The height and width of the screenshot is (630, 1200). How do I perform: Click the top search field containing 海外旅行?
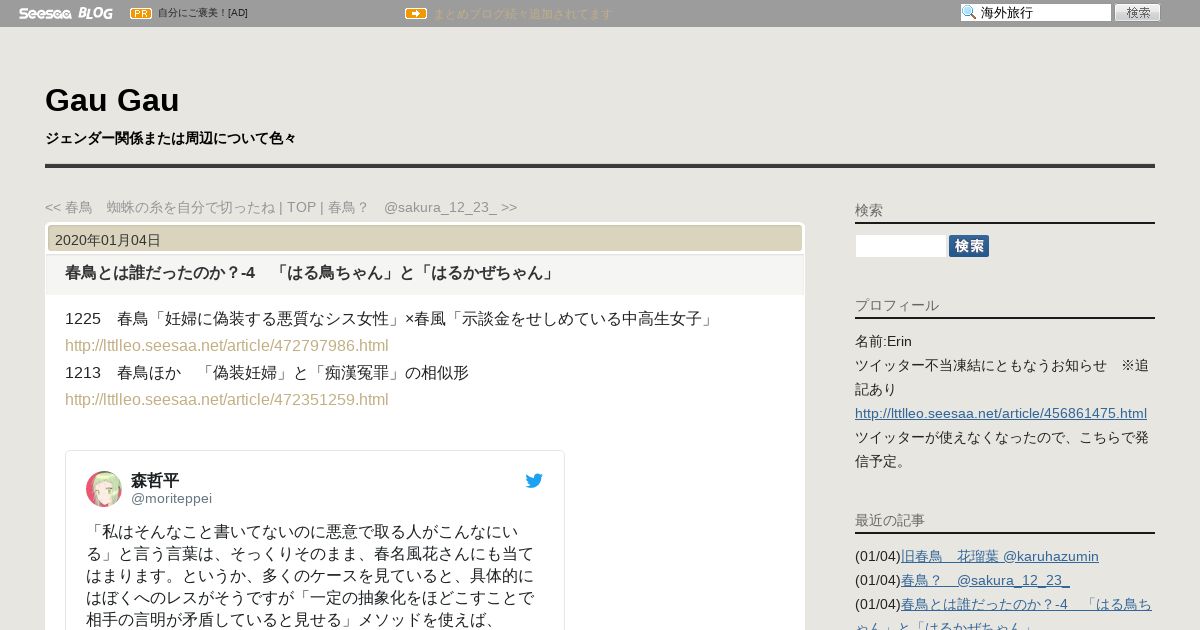1036,13
